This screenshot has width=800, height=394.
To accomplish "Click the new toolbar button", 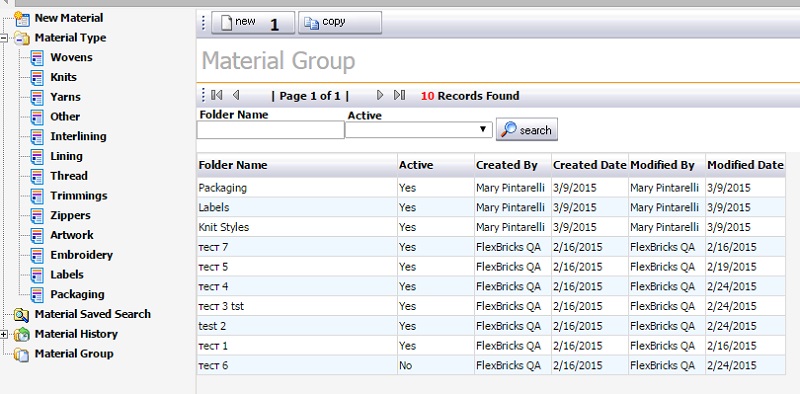I will [253, 22].
